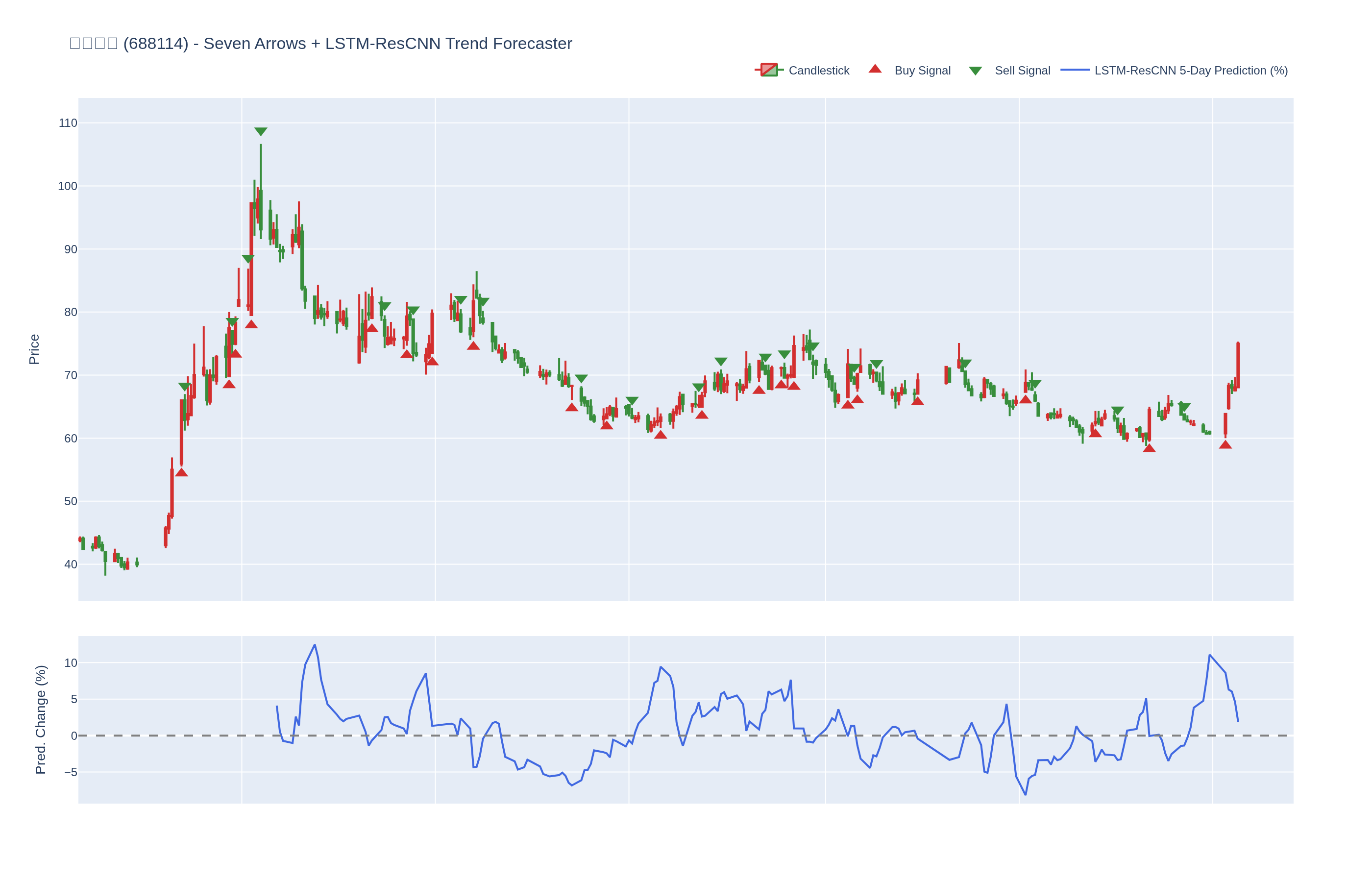Screen dimensions: 1372x882
Task: Click the −5 tick on prediction axis
Action: 71,772
